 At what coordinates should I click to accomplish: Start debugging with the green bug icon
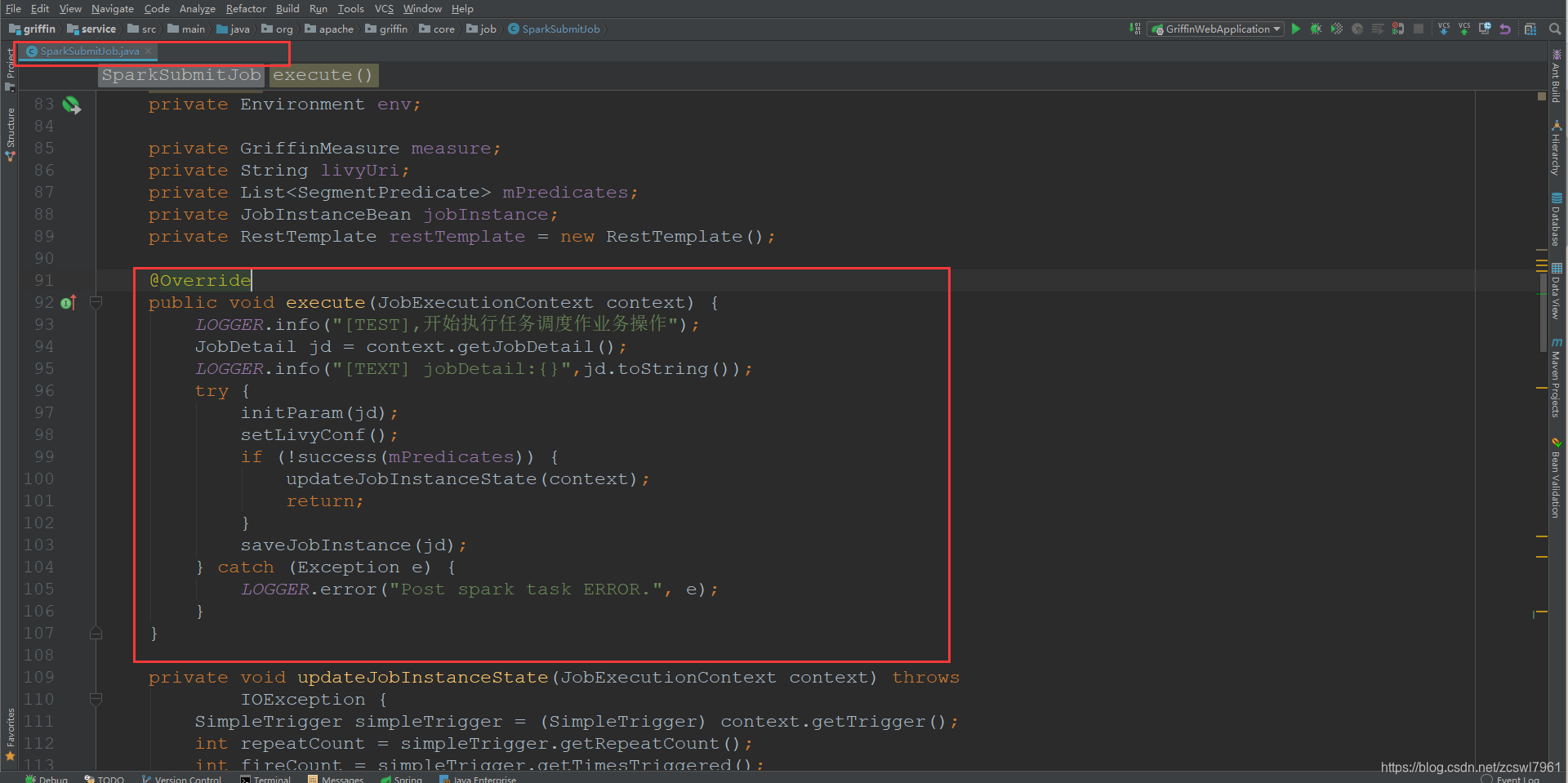1316,29
